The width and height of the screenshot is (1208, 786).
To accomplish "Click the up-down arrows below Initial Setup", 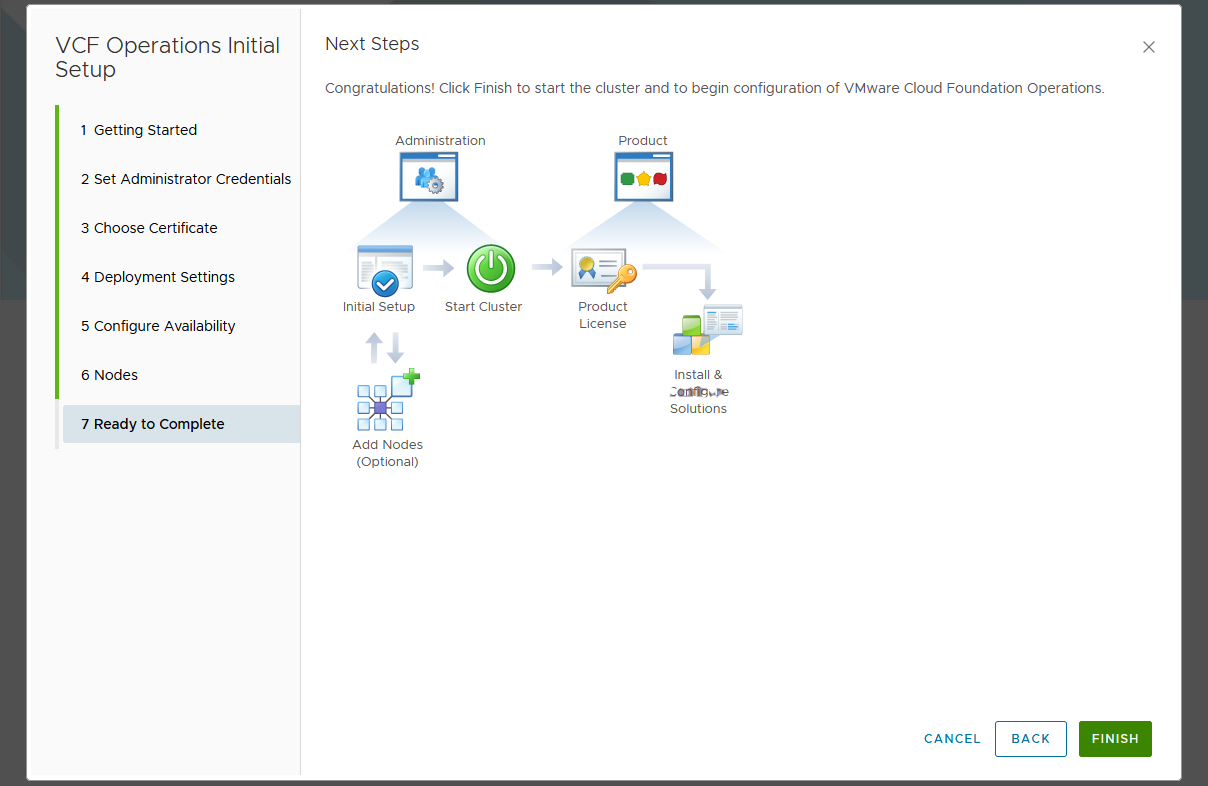I will (x=384, y=347).
